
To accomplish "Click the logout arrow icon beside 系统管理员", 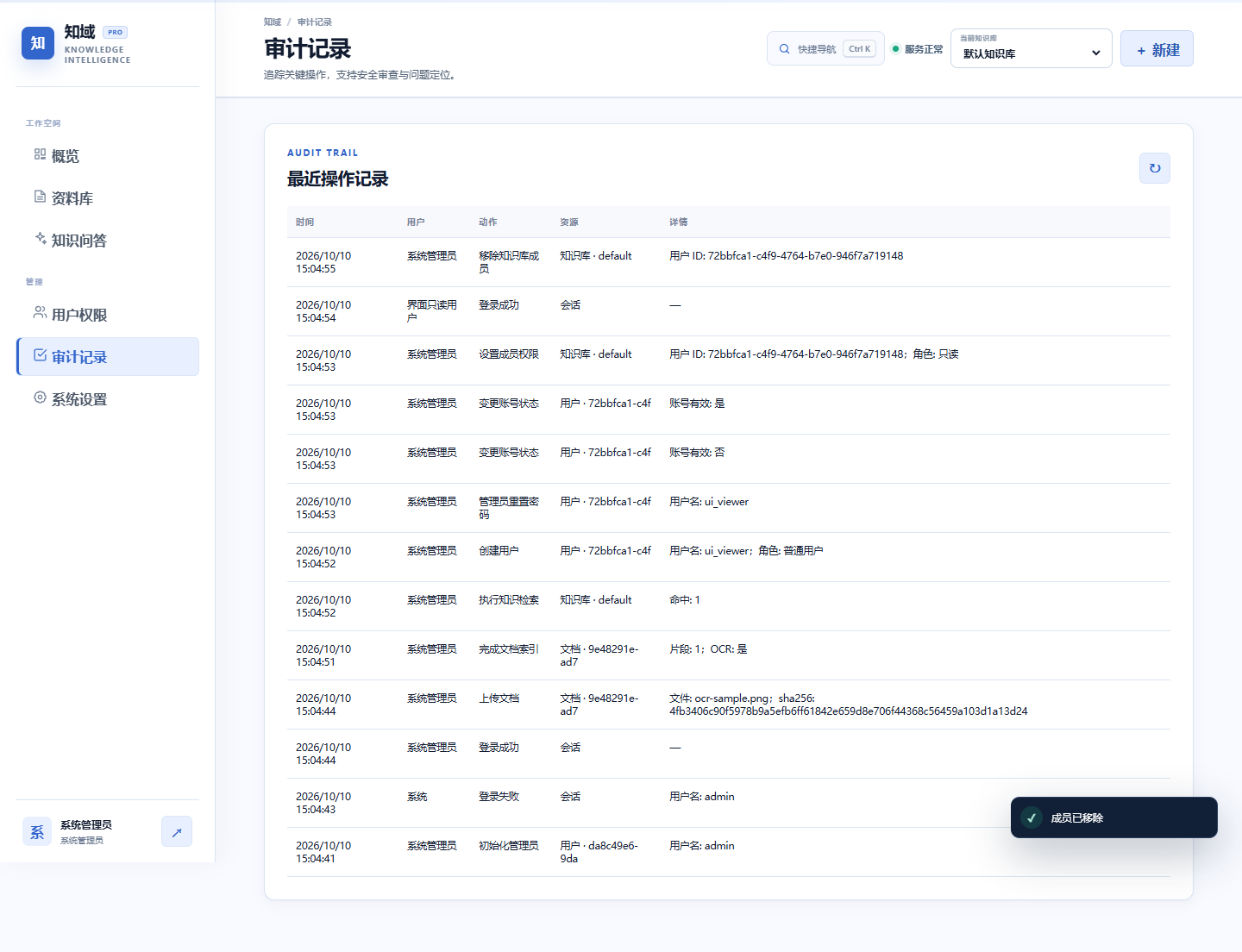I will (177, 832).
